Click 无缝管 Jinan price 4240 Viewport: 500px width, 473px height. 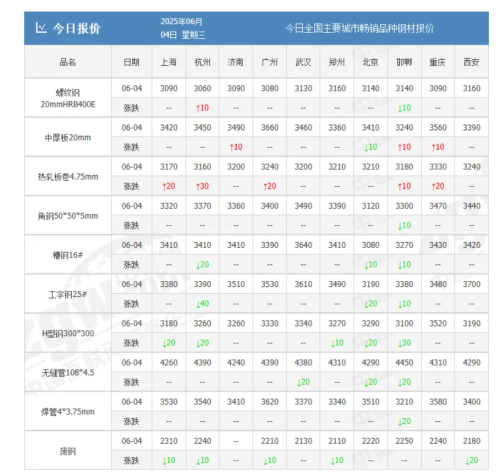tap(236, 362)
